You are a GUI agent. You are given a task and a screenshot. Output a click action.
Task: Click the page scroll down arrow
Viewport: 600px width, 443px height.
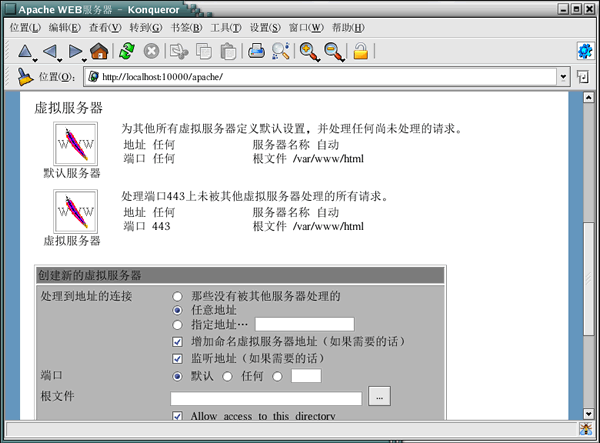(x=588, y=414)
